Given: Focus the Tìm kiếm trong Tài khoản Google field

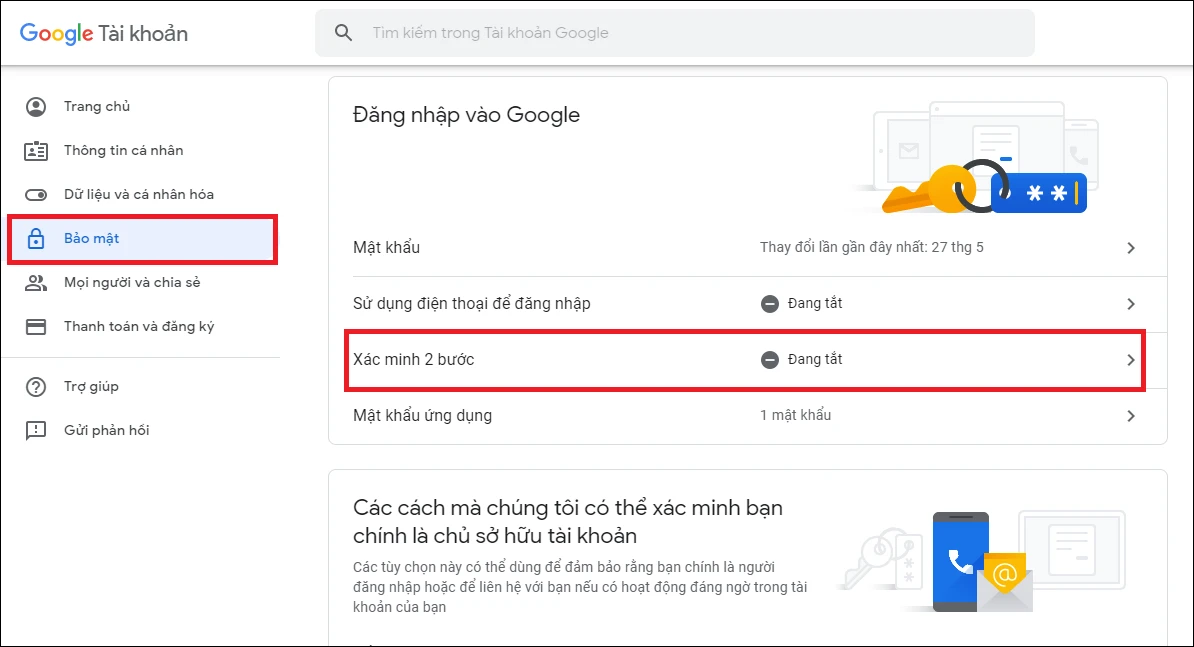Looking at the screenshot, I should point(690,33).
